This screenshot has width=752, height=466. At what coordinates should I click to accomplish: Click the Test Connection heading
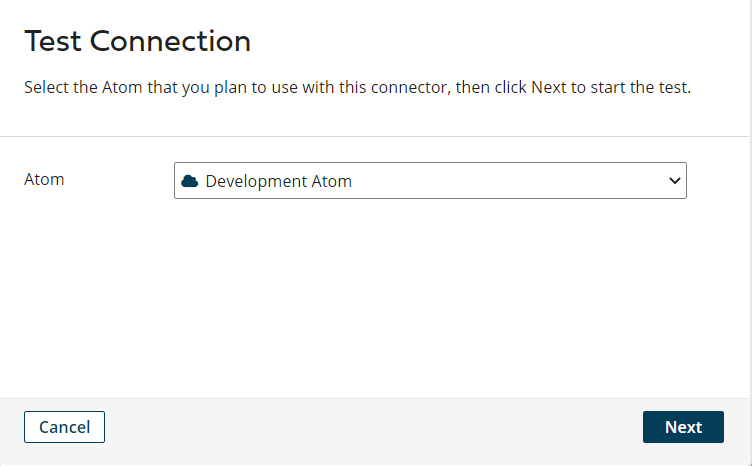[137, 42]
